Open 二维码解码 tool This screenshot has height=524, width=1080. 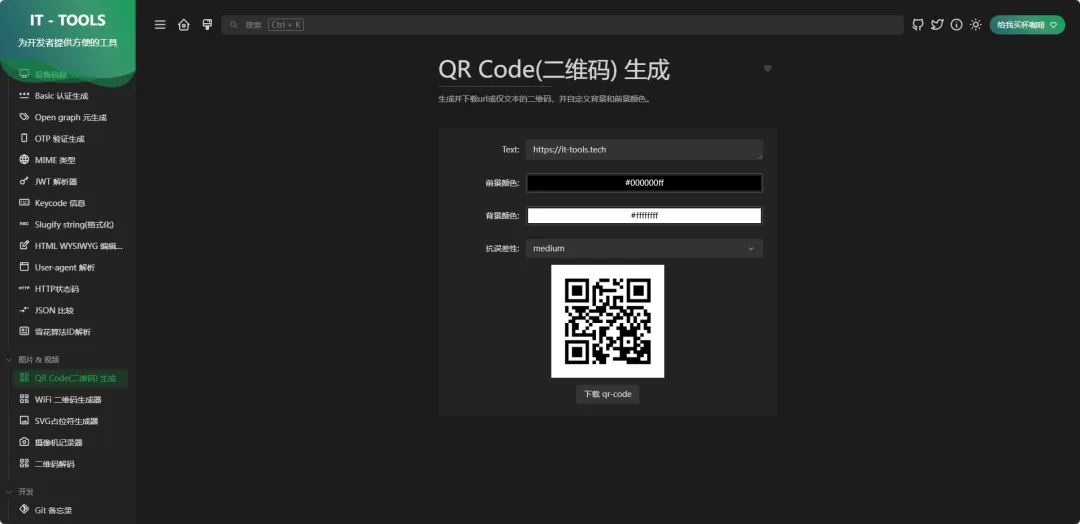coord(70,463)
